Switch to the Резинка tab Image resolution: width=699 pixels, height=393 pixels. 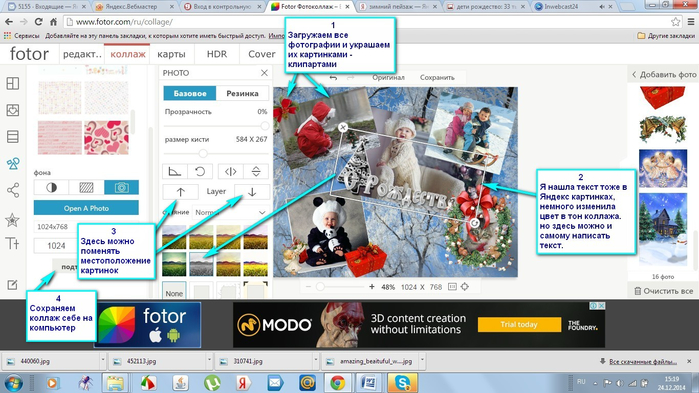point(242,93)
